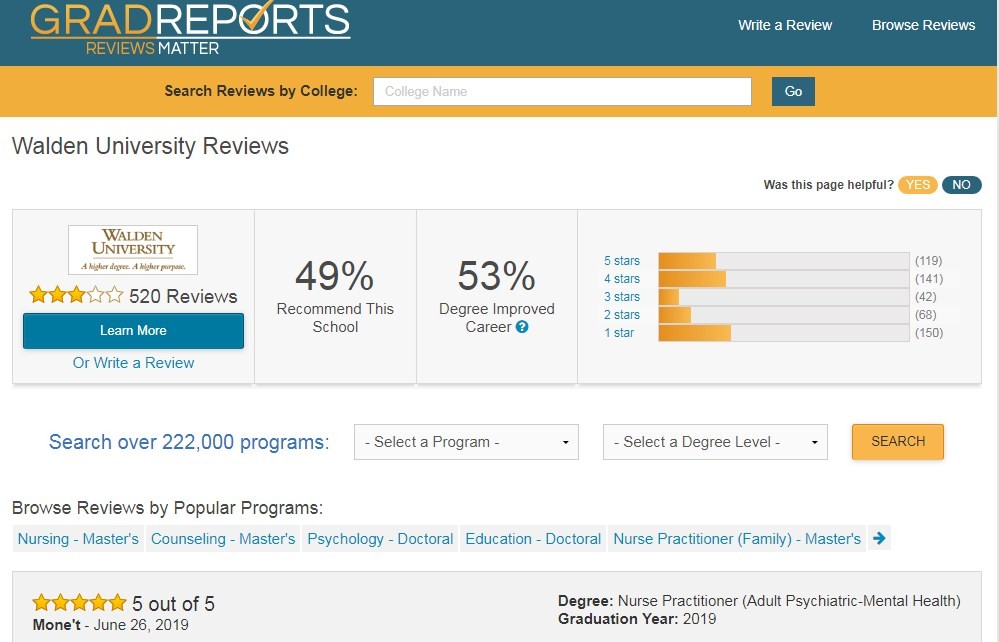Click the 49% Recommend This School stat
This screenshot has width=999, height=642.
(335, 296)
